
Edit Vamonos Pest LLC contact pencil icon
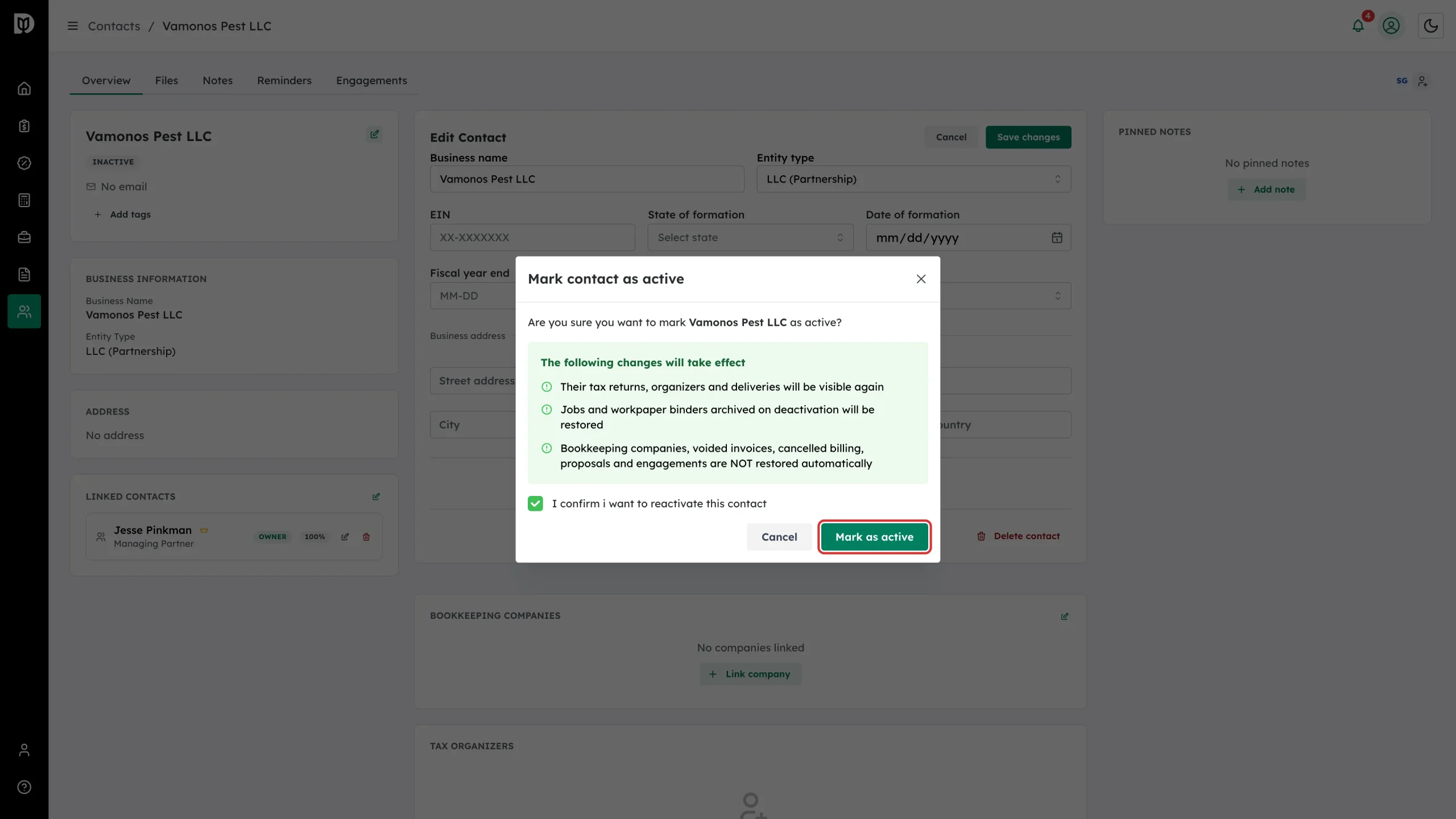click(x=374, y=134)
